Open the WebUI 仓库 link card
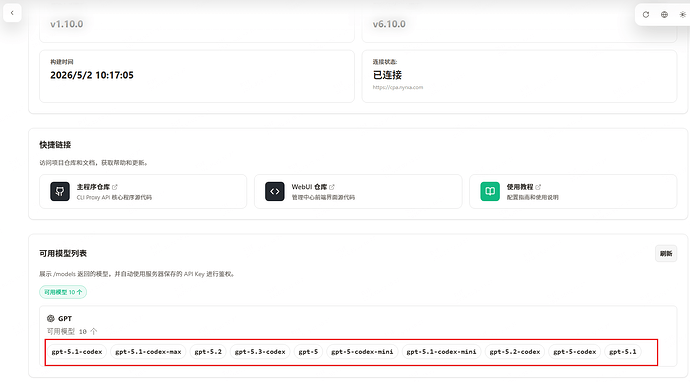The image size is (690, 382). (x=358, y=191)
